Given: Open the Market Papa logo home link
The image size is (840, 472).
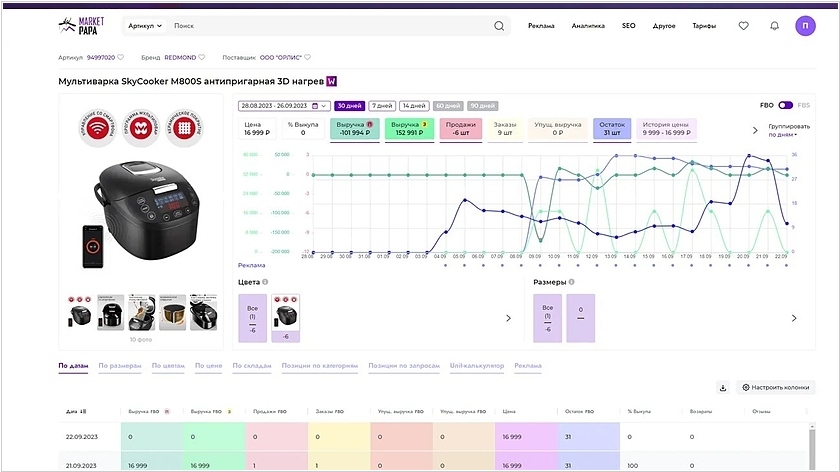Looking at the screenshot, I should point(81,26).
